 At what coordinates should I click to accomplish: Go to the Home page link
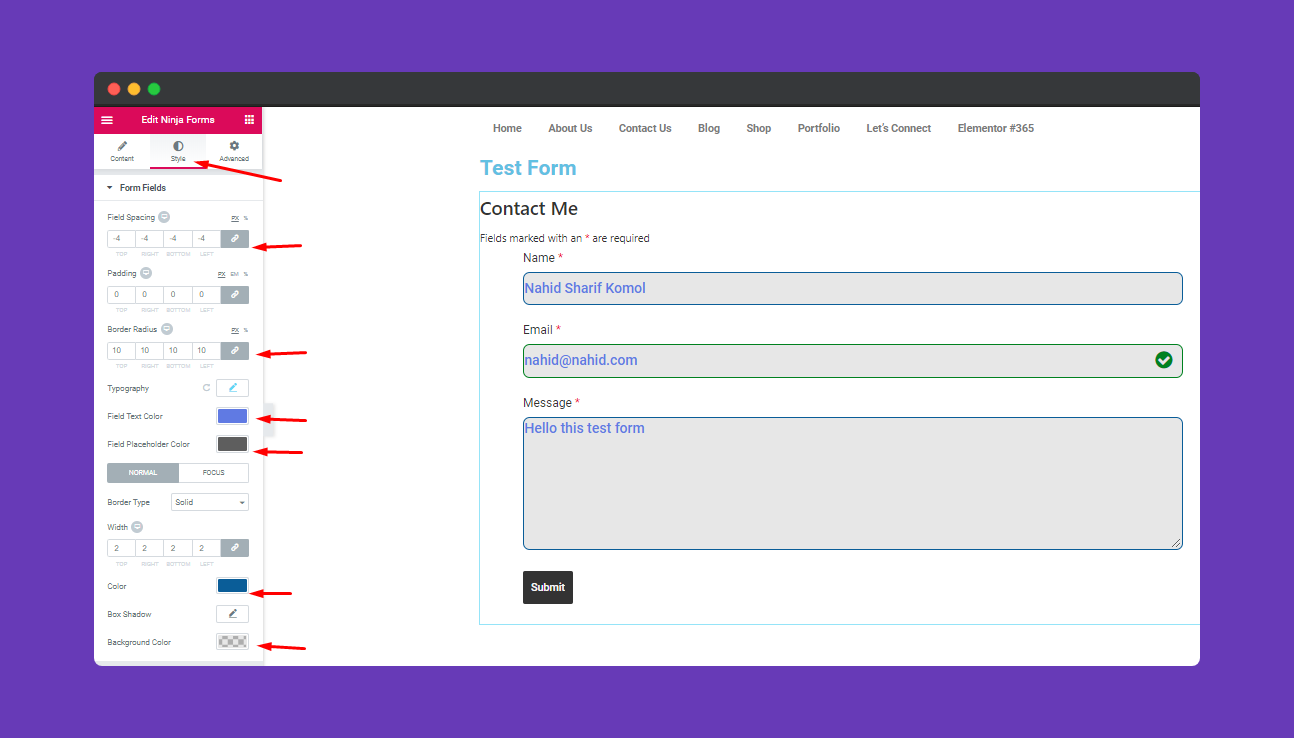point(507,128)
